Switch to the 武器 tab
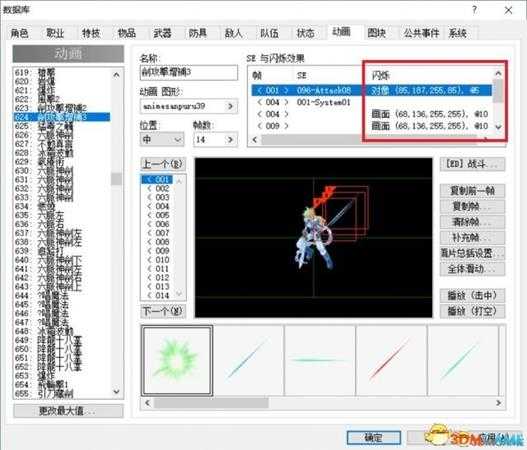 tap(162, 33)
